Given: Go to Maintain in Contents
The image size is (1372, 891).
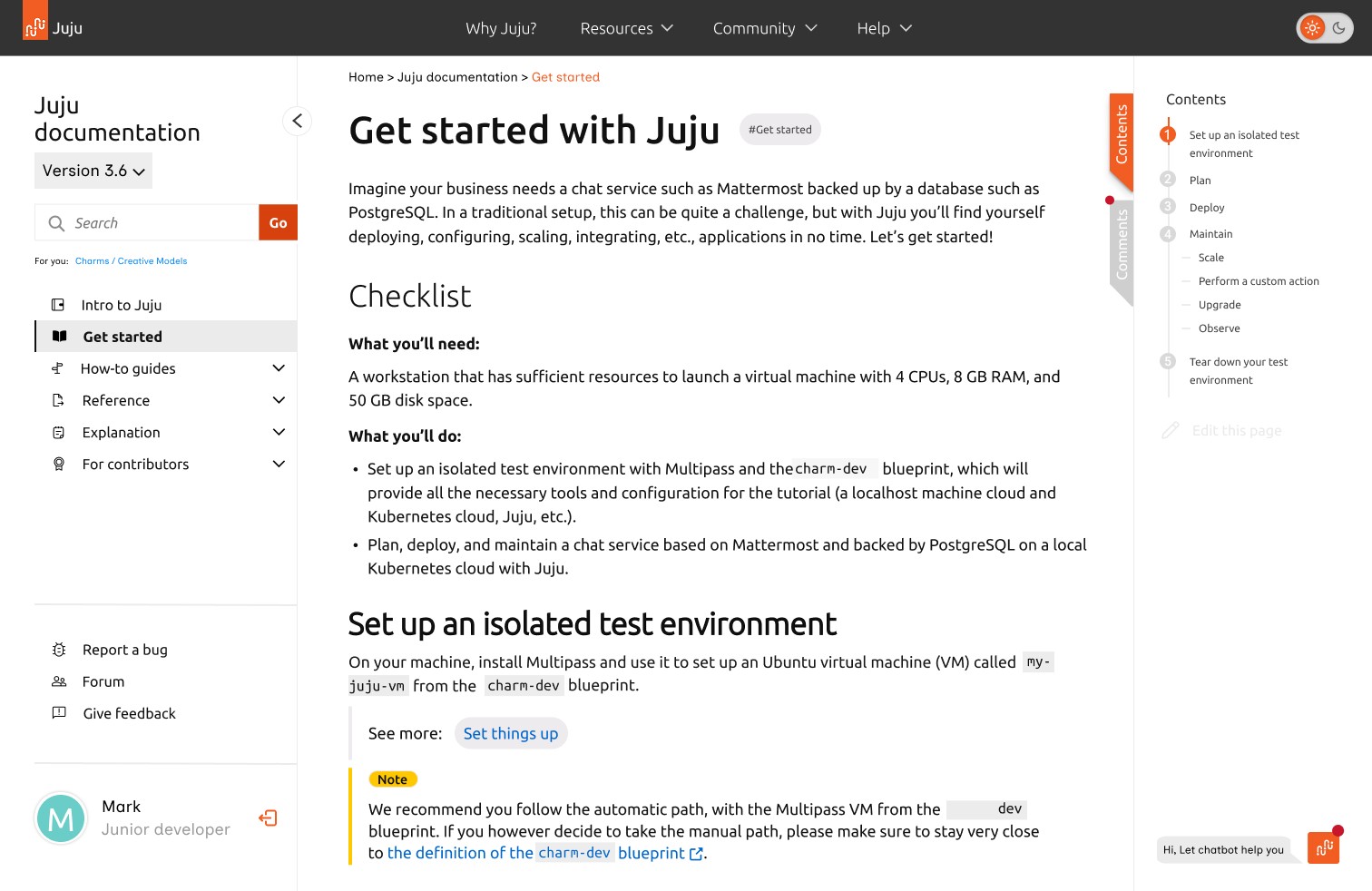Looking at the screenshot, I should pos(1210,234).
